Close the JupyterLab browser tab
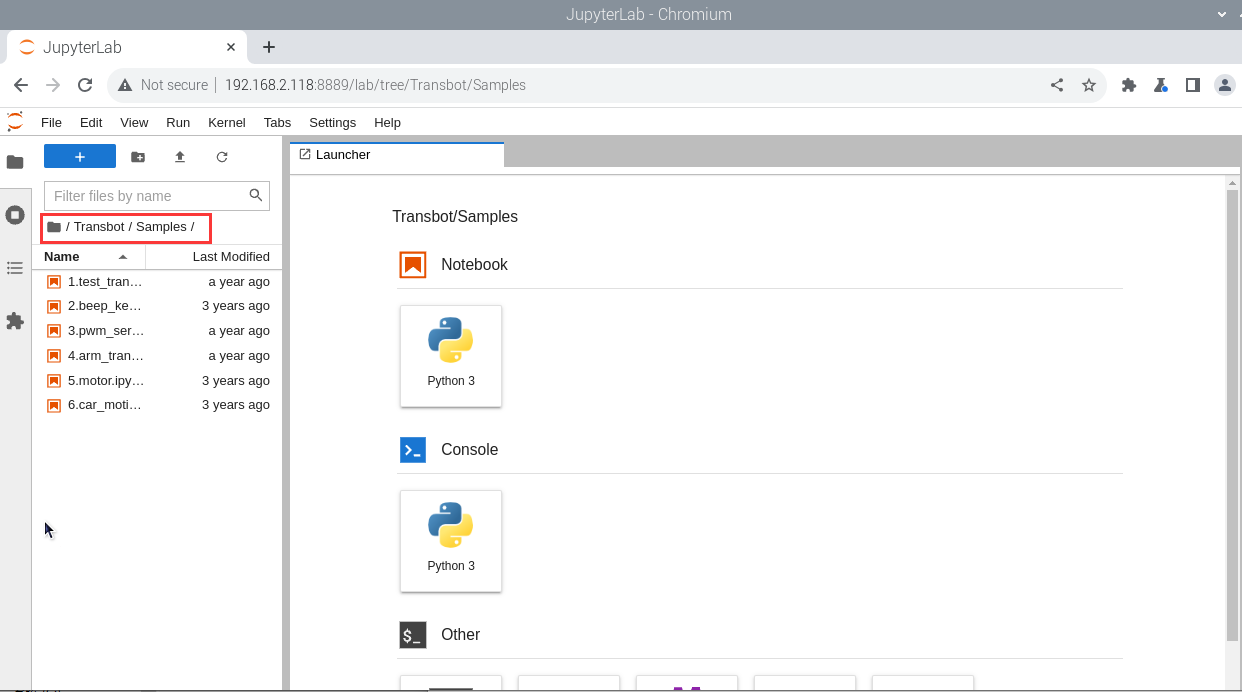The image size is (1242, 692). [231, 47]
